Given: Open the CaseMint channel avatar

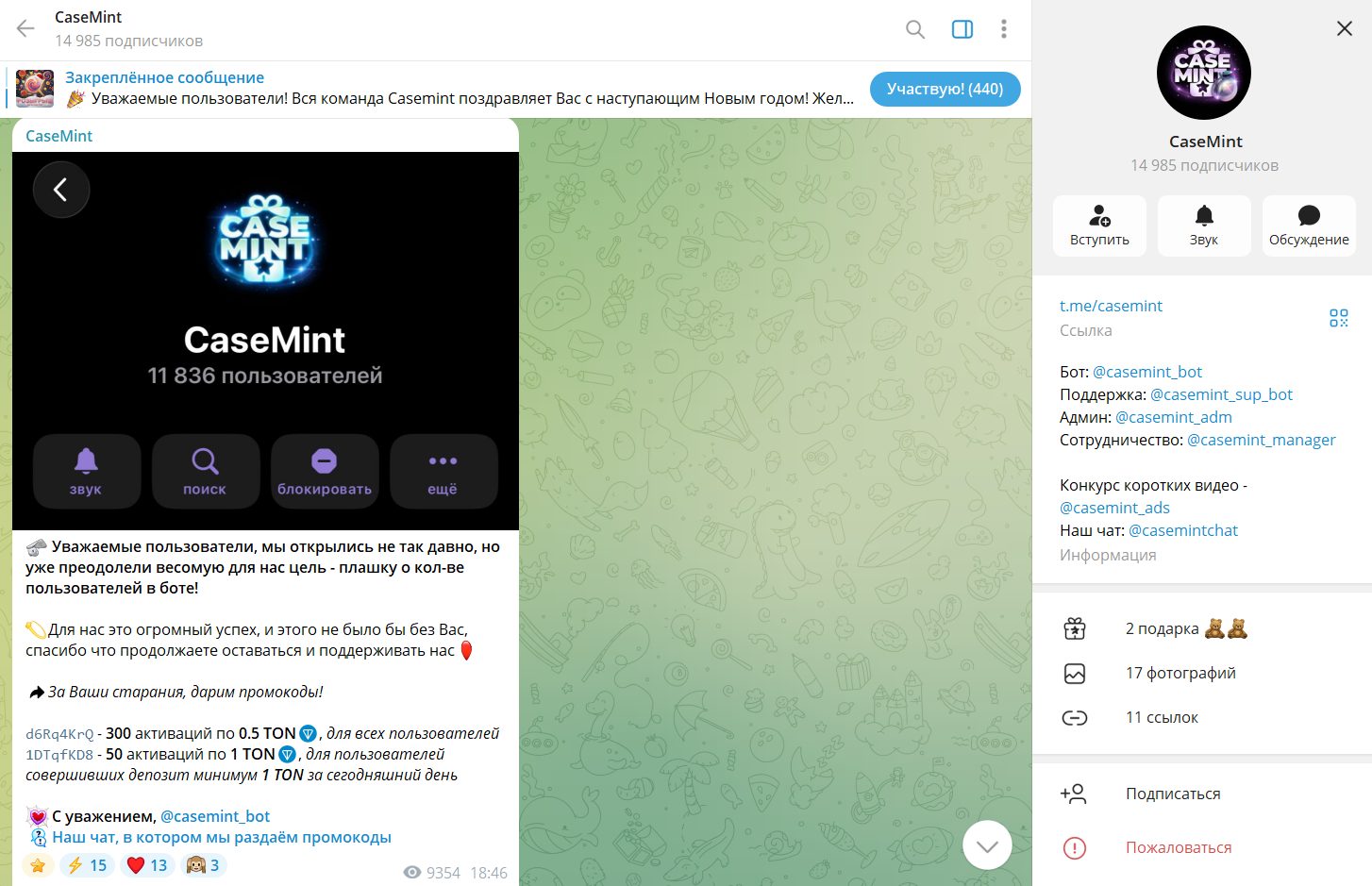Looking at the screenshot, I should point(1204,73).
